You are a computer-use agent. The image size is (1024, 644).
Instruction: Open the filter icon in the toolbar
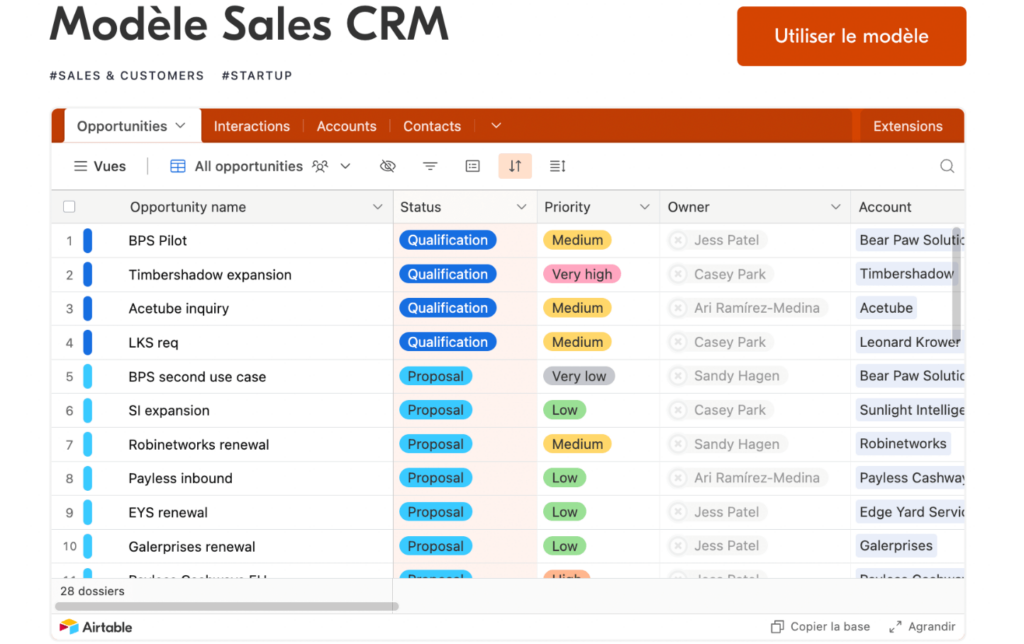click(x=429, y=166)
